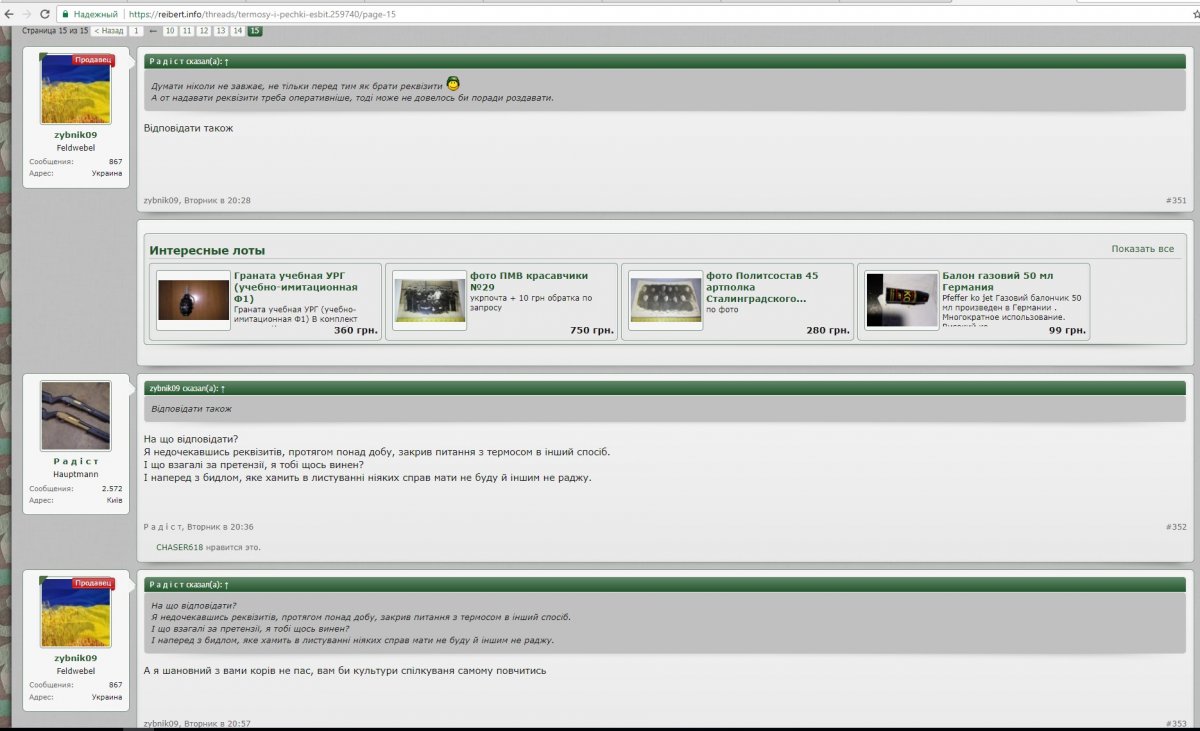Click the browser back arrow

9,14
